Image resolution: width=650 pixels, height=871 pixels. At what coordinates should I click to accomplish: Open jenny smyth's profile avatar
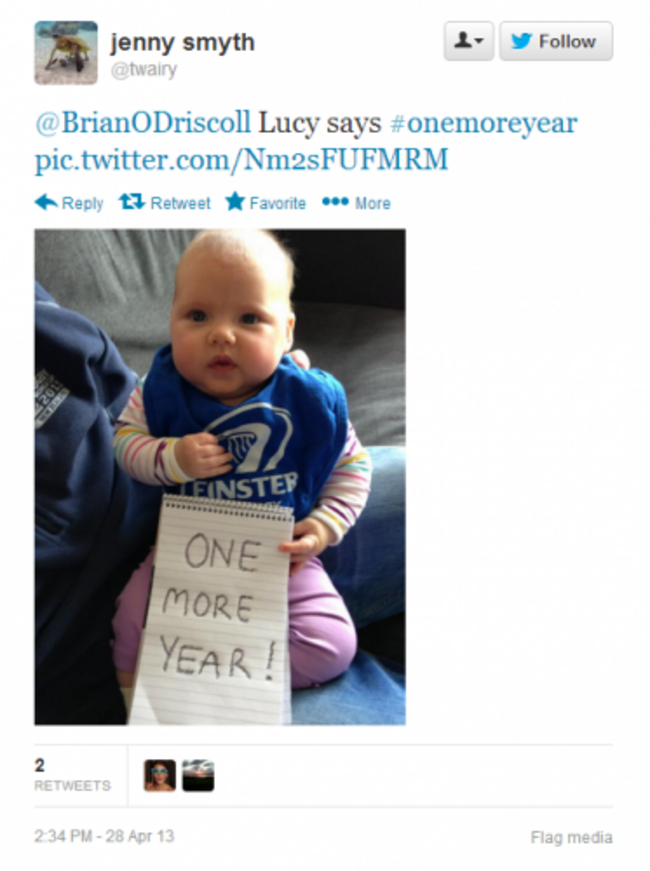(x=66, y=53)
